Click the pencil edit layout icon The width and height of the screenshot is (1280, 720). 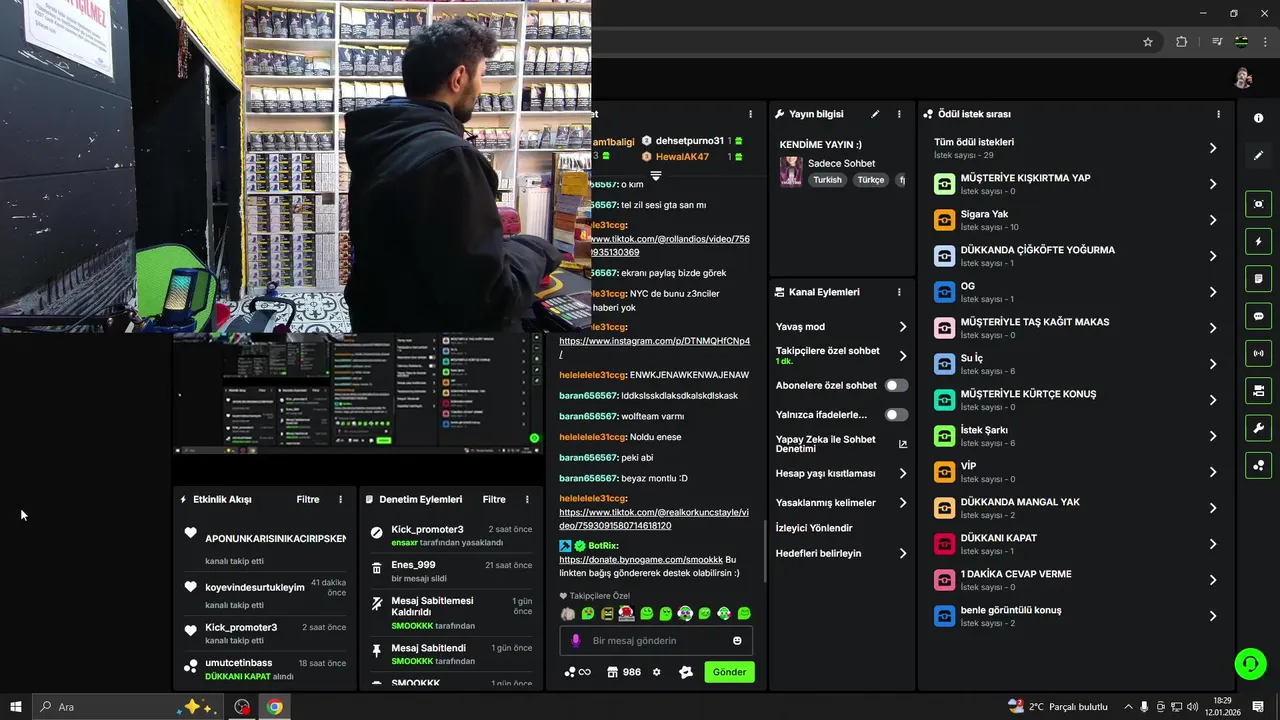[1258, 155]
